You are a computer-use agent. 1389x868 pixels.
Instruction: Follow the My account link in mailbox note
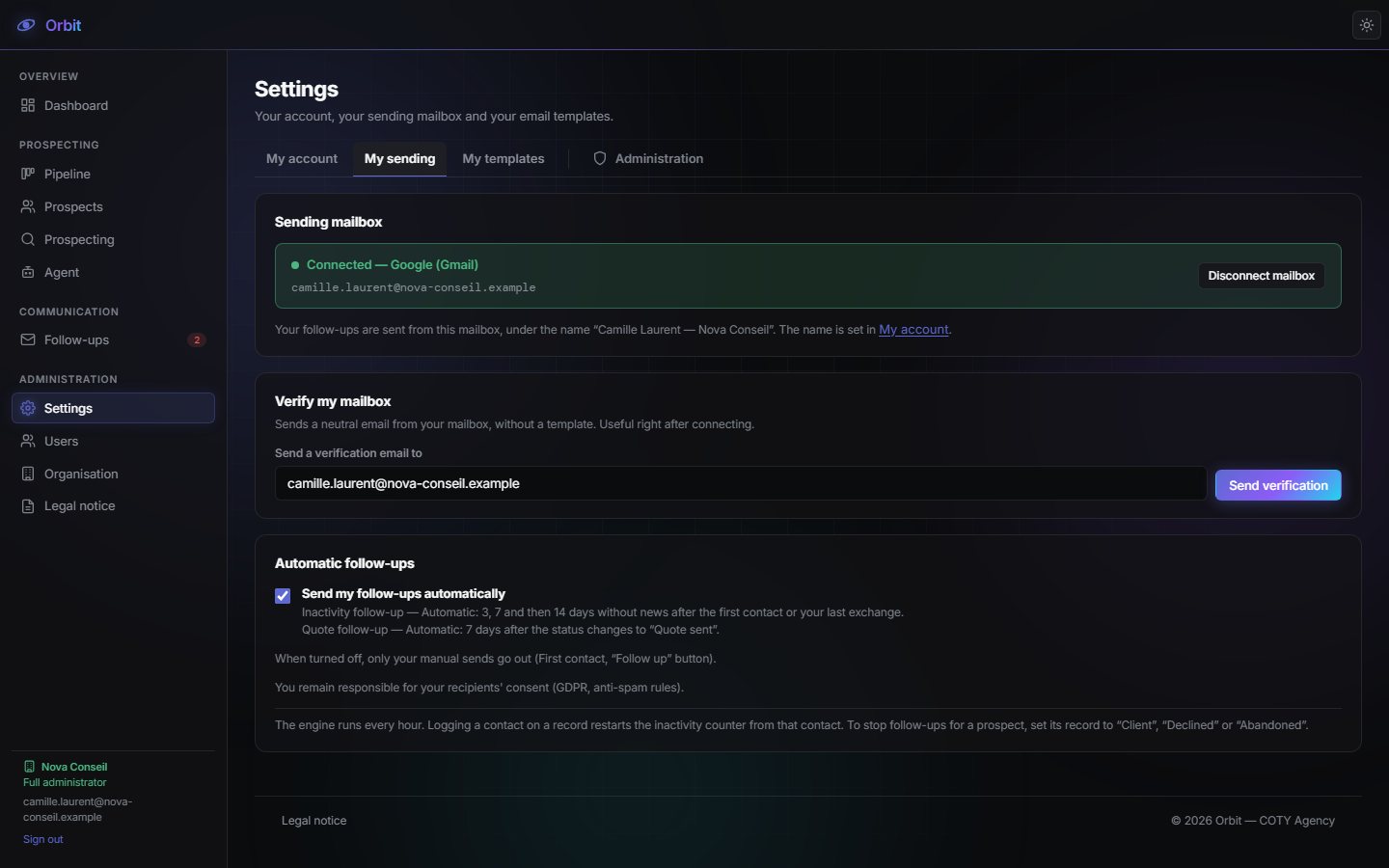913,330
